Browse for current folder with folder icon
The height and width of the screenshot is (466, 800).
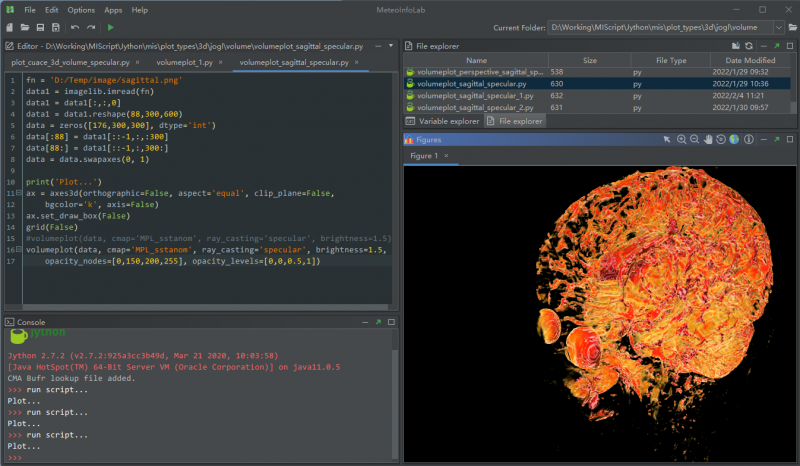coord(793,27)
